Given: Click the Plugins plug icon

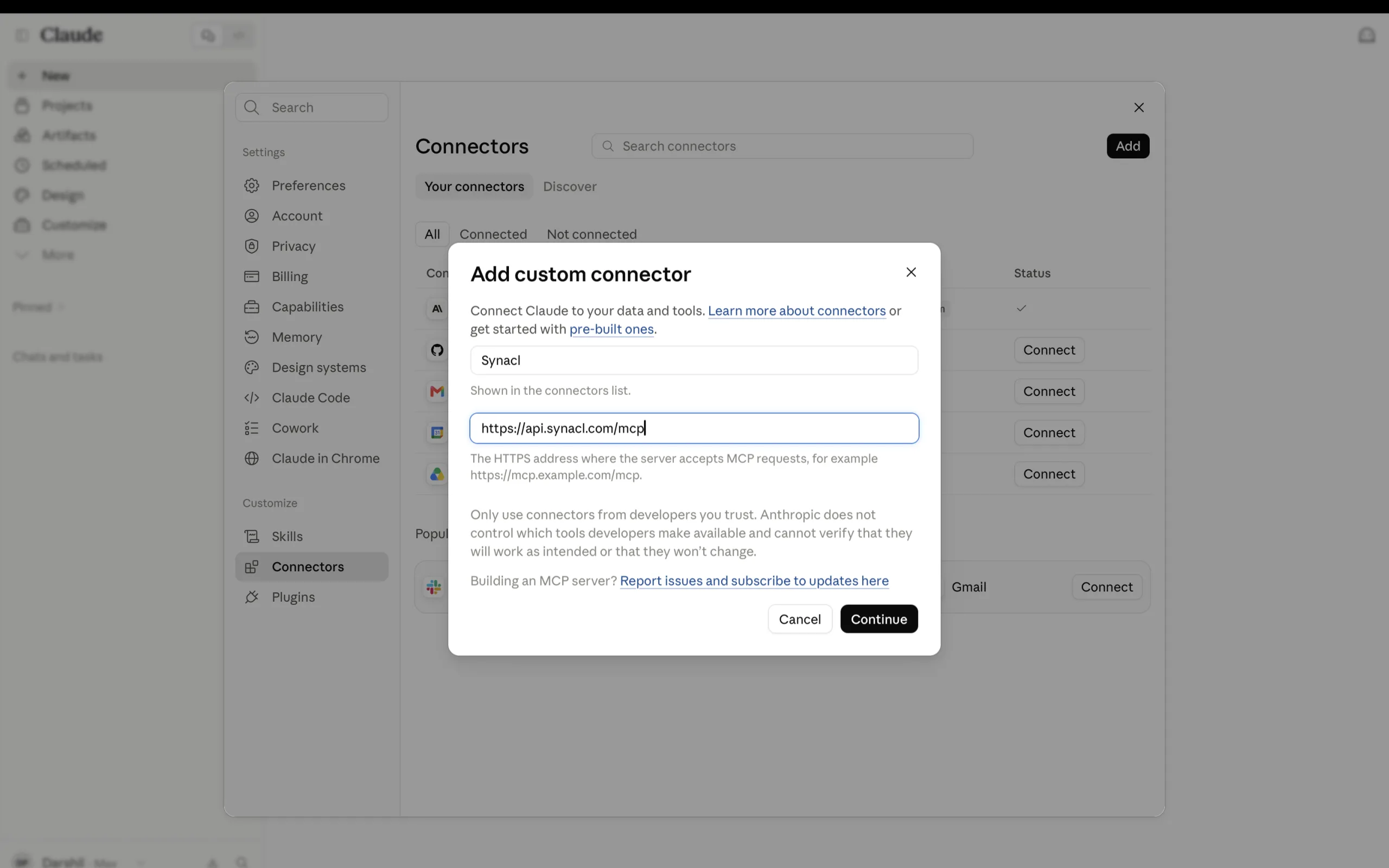Looking at the screenshot, I should (251, 597).
